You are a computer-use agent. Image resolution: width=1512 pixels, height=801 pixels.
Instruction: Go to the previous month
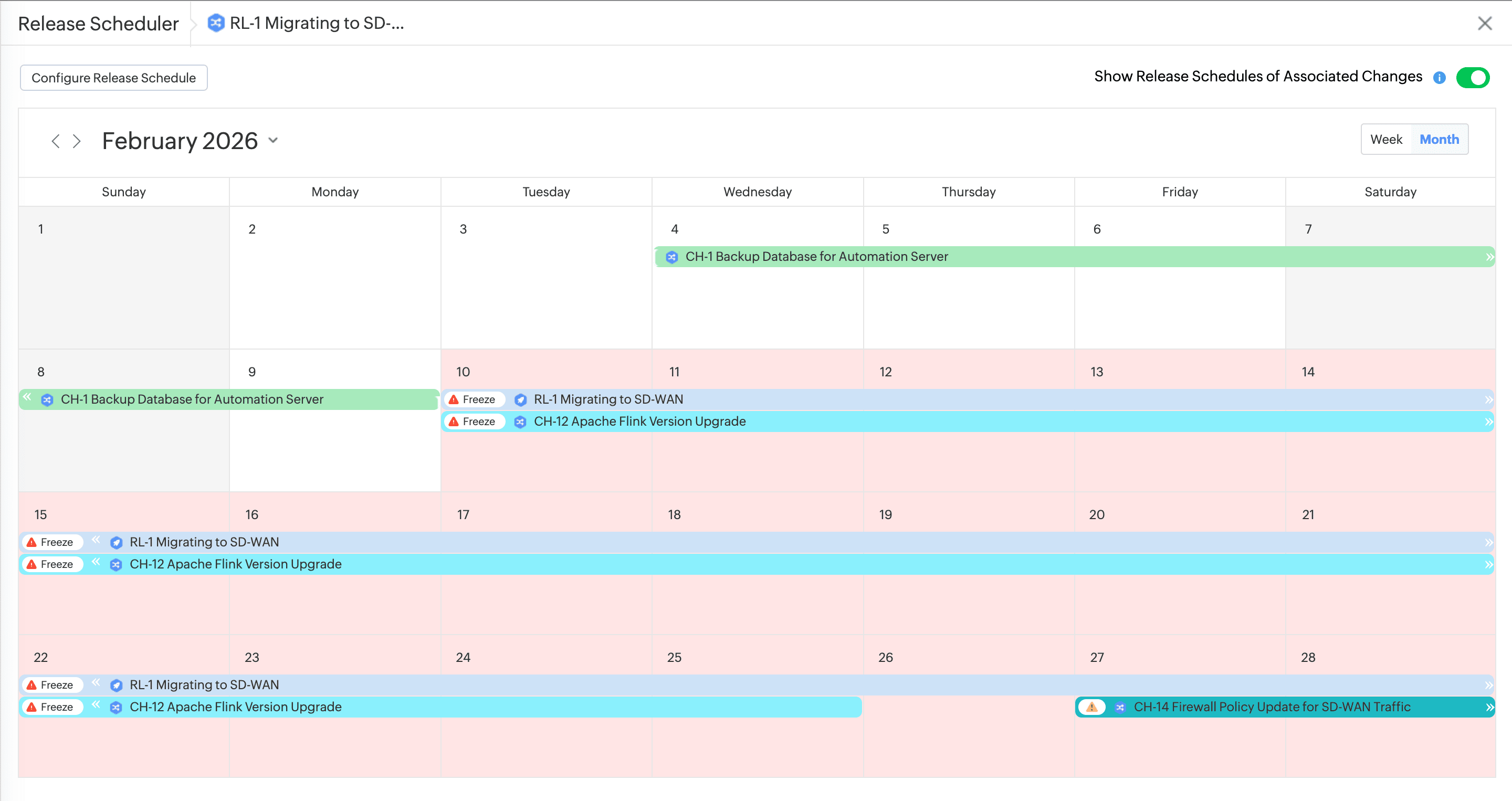(56, 141)
